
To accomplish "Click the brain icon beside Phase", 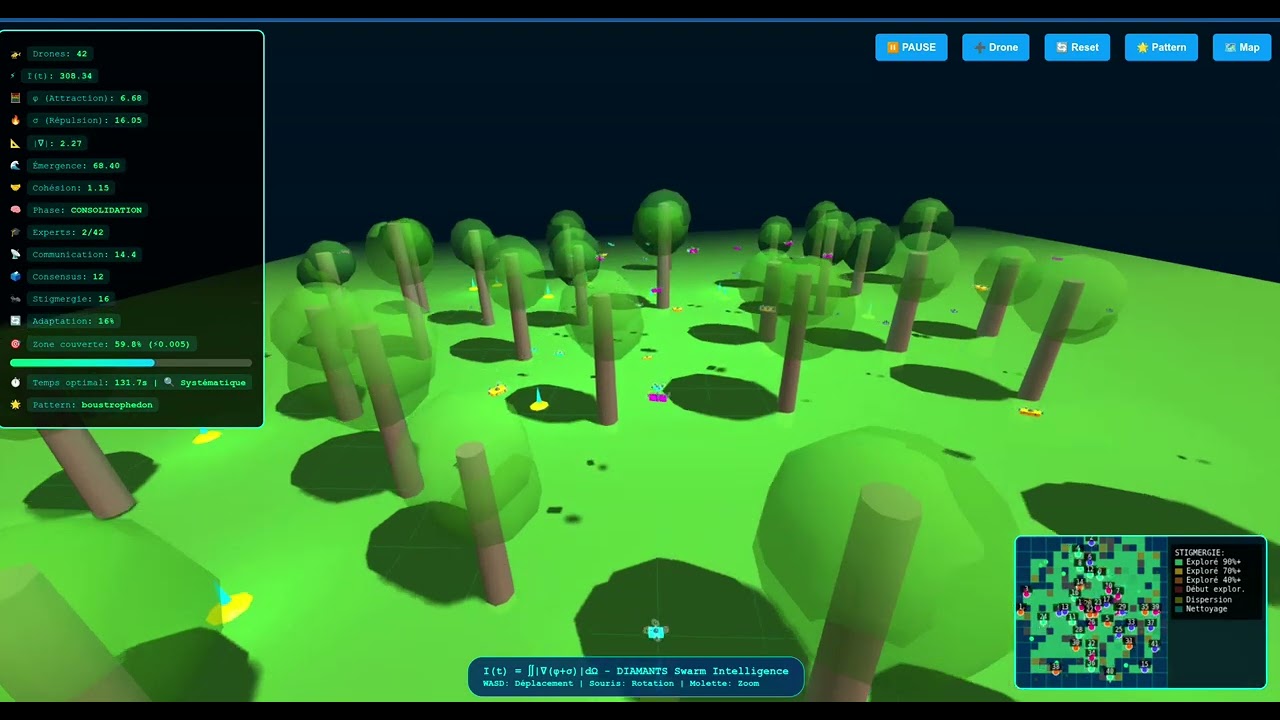I will (x=15, y=210).
